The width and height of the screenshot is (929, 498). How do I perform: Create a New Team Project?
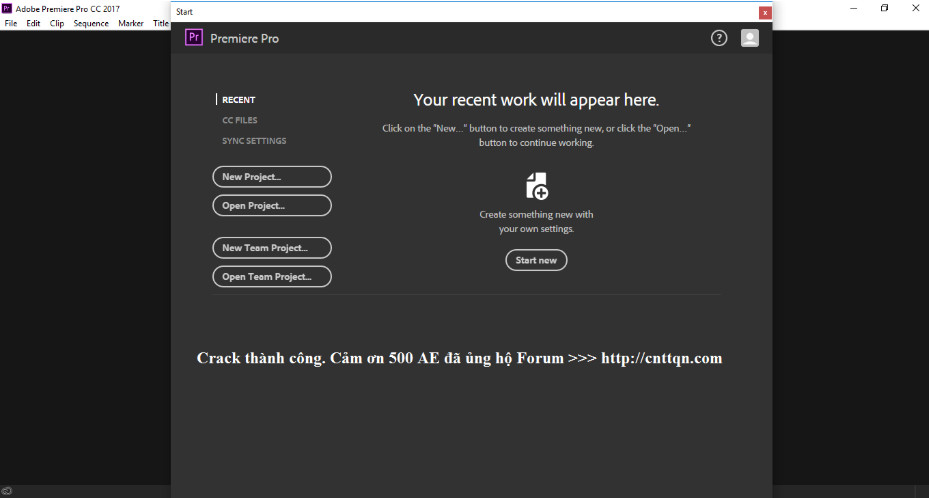pyautogui.click(x=272, y=248)
